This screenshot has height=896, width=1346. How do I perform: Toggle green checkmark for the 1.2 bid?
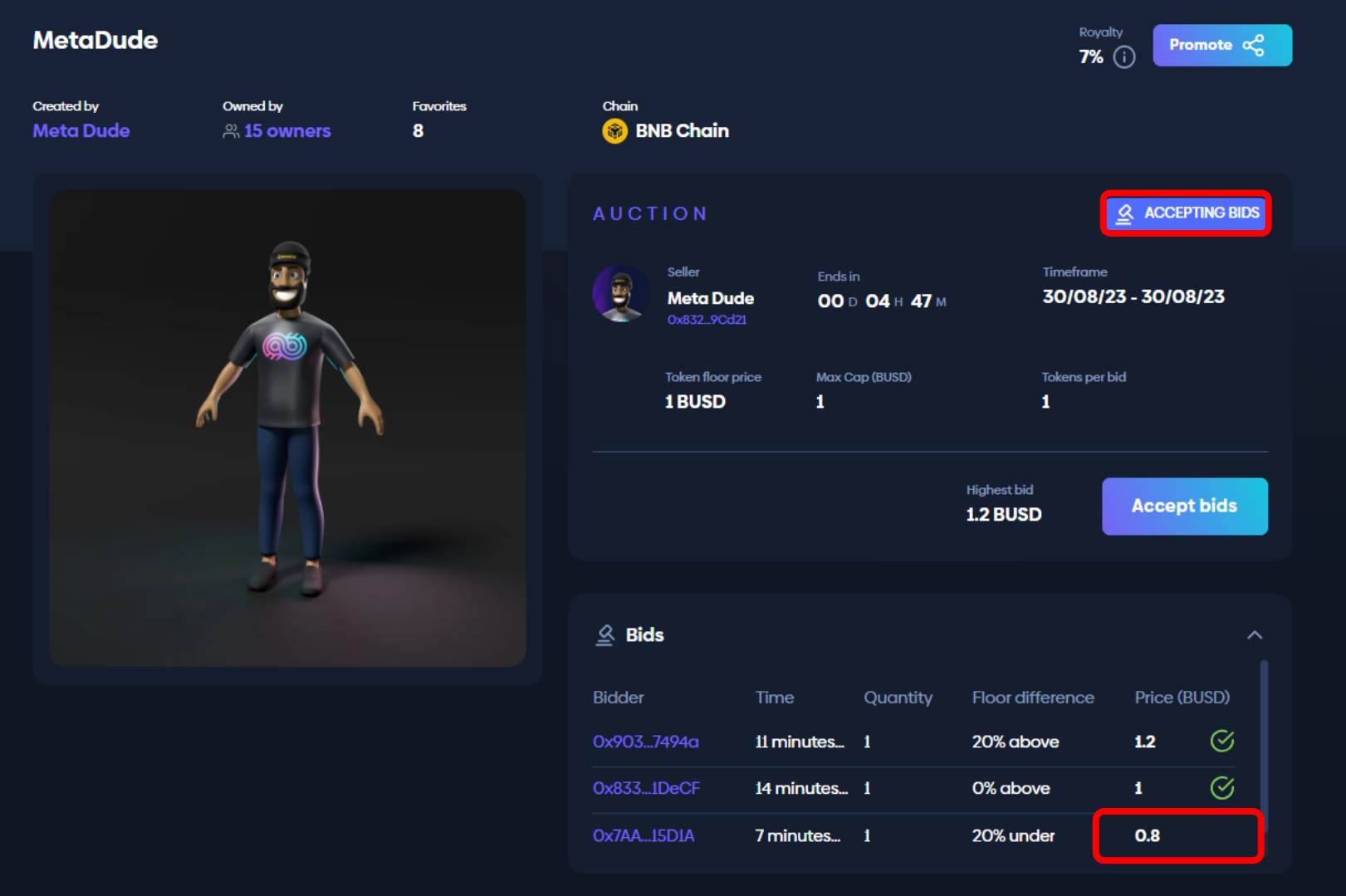1221,741
